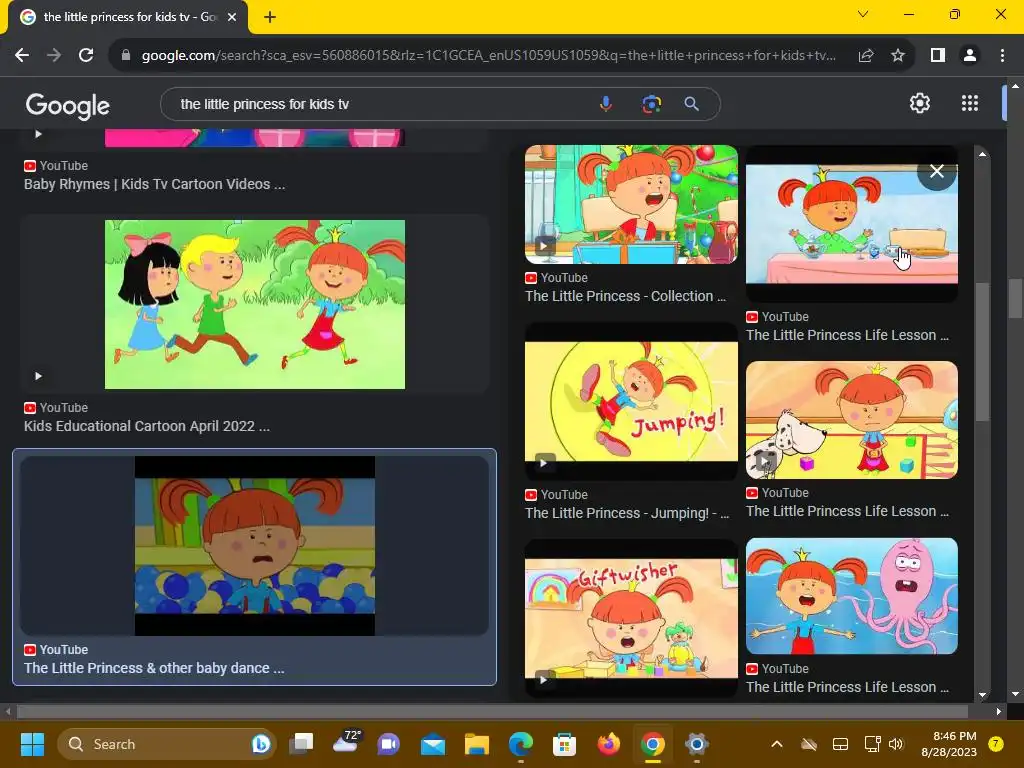This screenshot has width=1024, height=768.
Task: Click the magnifier search button
Action: (691, 104)
